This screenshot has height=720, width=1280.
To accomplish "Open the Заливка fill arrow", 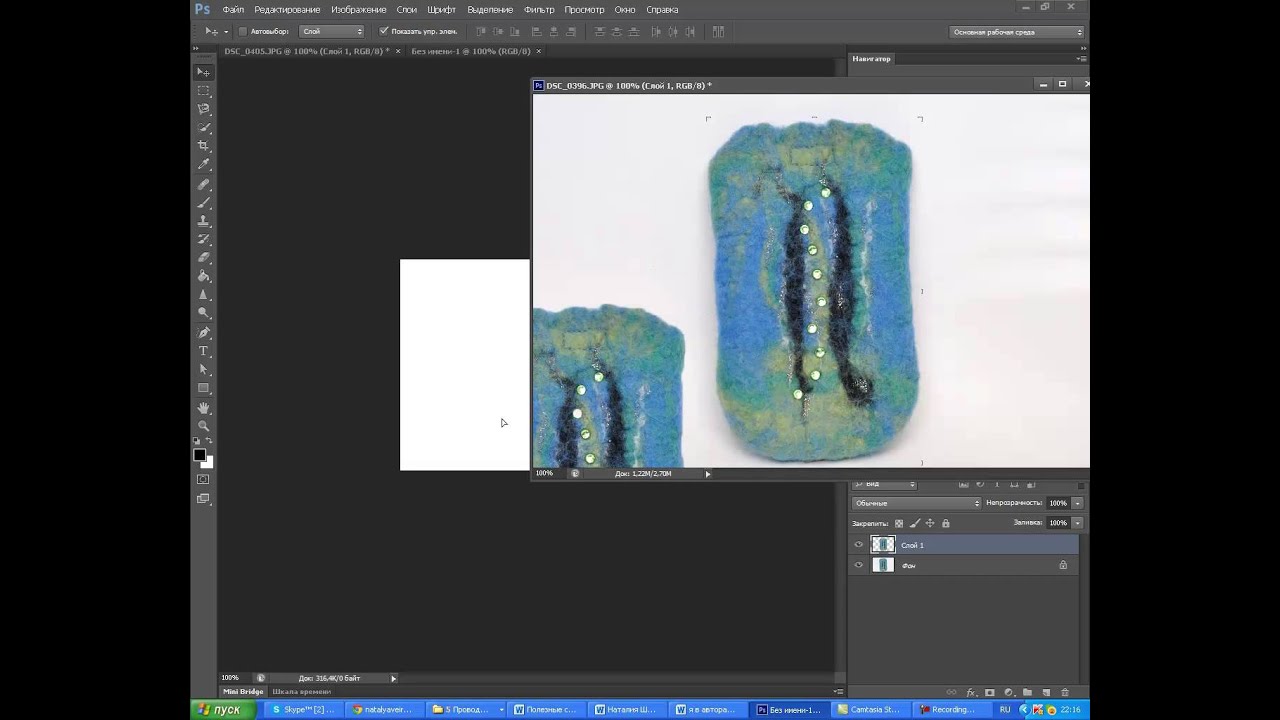I will pos(1077,523).
